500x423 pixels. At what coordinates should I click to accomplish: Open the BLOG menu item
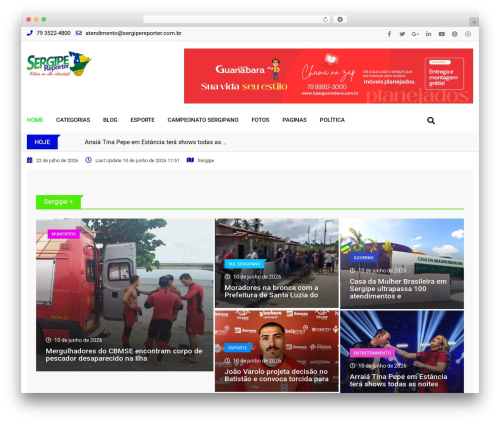(x=110, y=120)
